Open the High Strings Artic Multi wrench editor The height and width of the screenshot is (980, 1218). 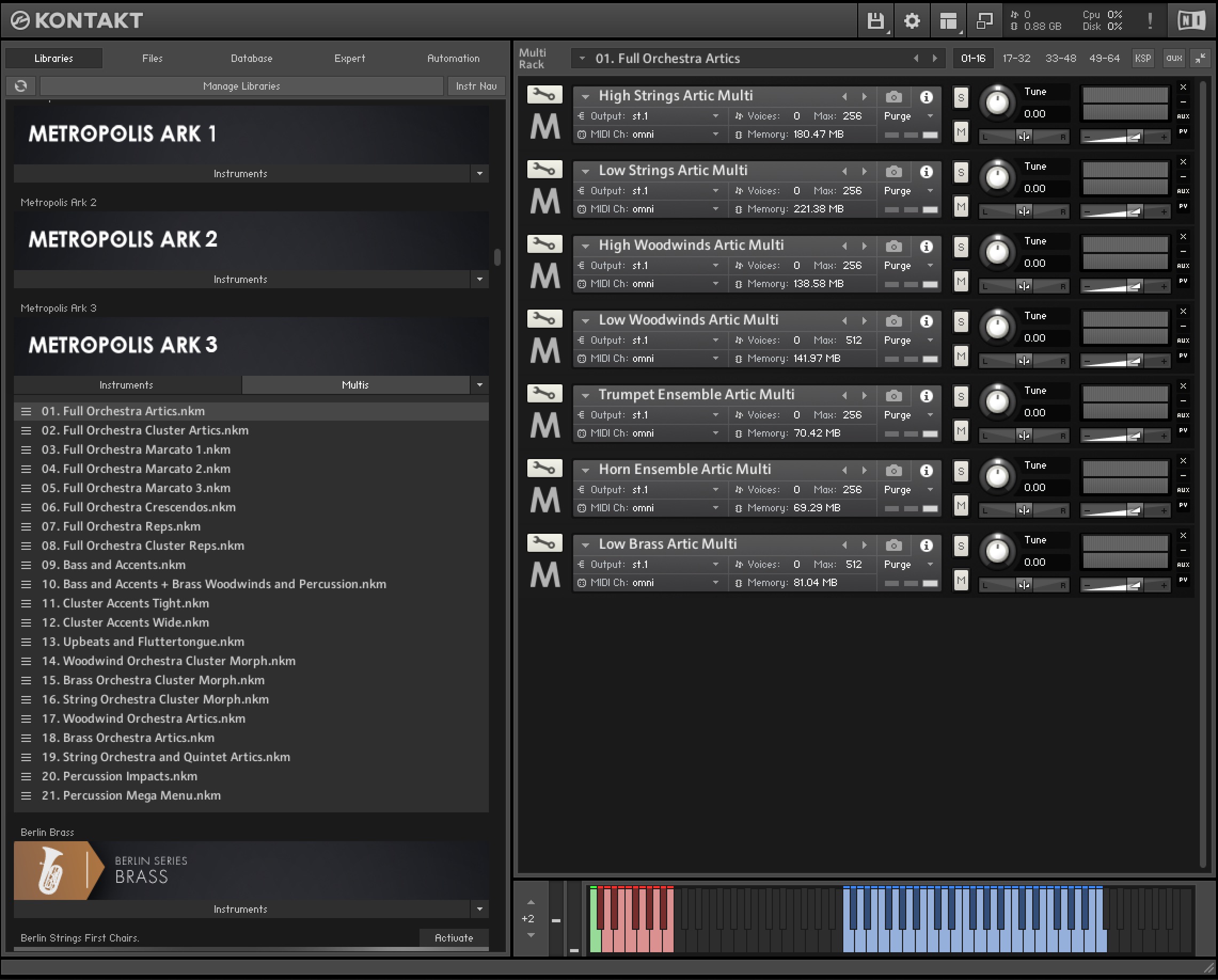click(x=544, y=94)
